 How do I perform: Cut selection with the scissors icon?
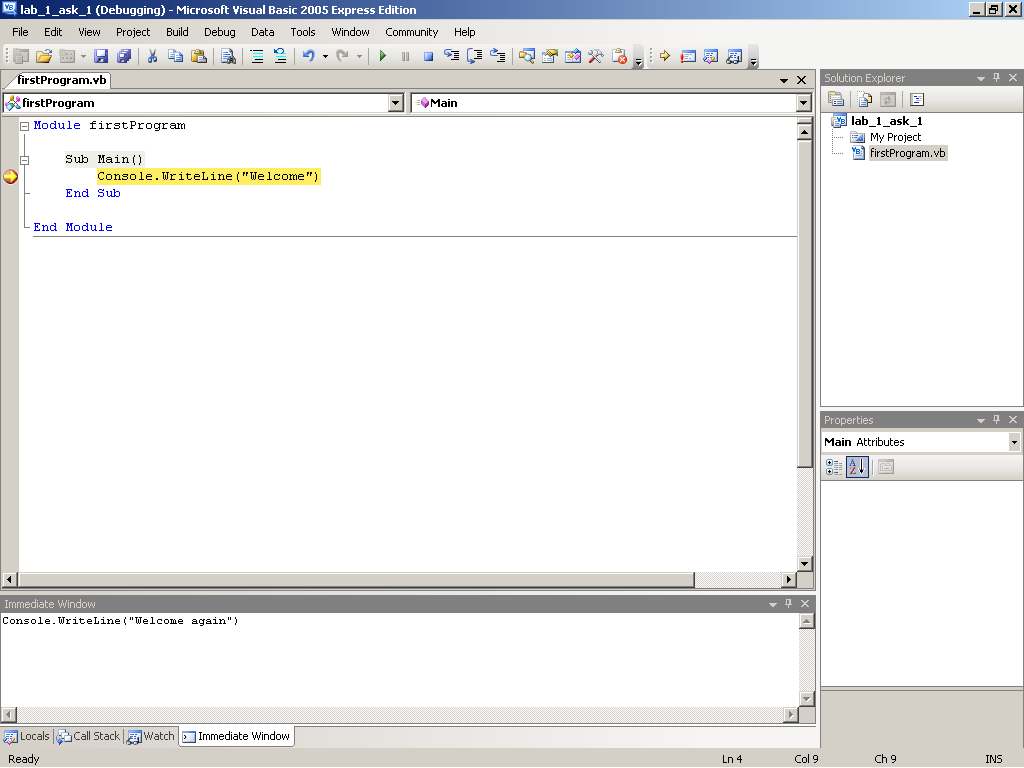pyautogui.click(x=152, y=56)
